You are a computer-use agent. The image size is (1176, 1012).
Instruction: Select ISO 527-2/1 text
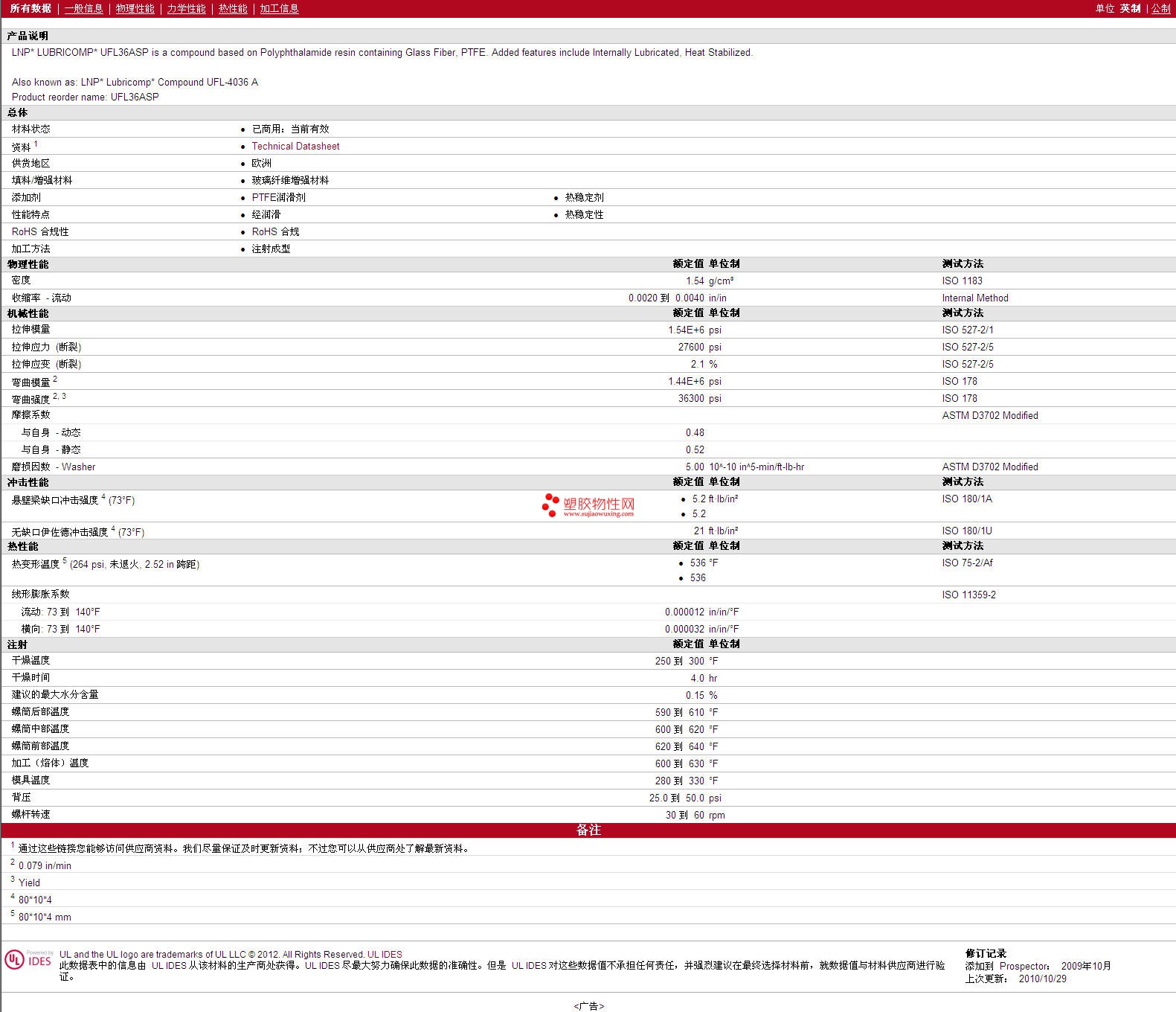968,330
